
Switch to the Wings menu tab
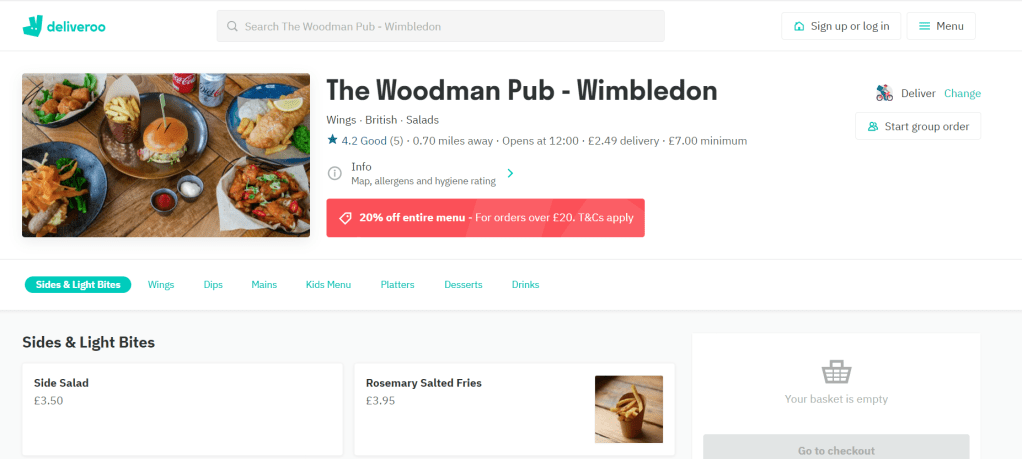tap(161, 285)
